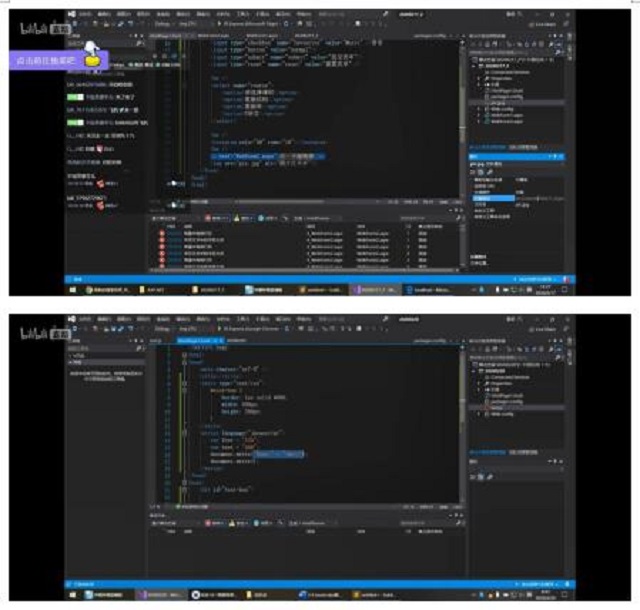Open quick search icon in upper title bar

pyautogui.click(x=385, y=14)
